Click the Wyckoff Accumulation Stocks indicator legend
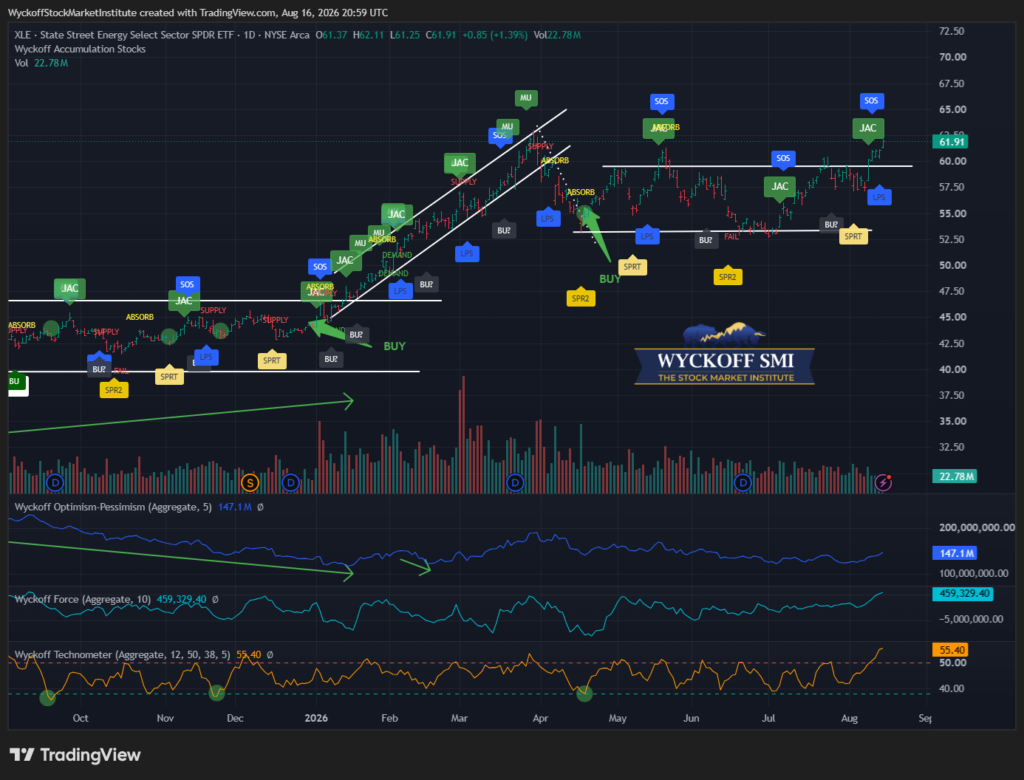 80,49
